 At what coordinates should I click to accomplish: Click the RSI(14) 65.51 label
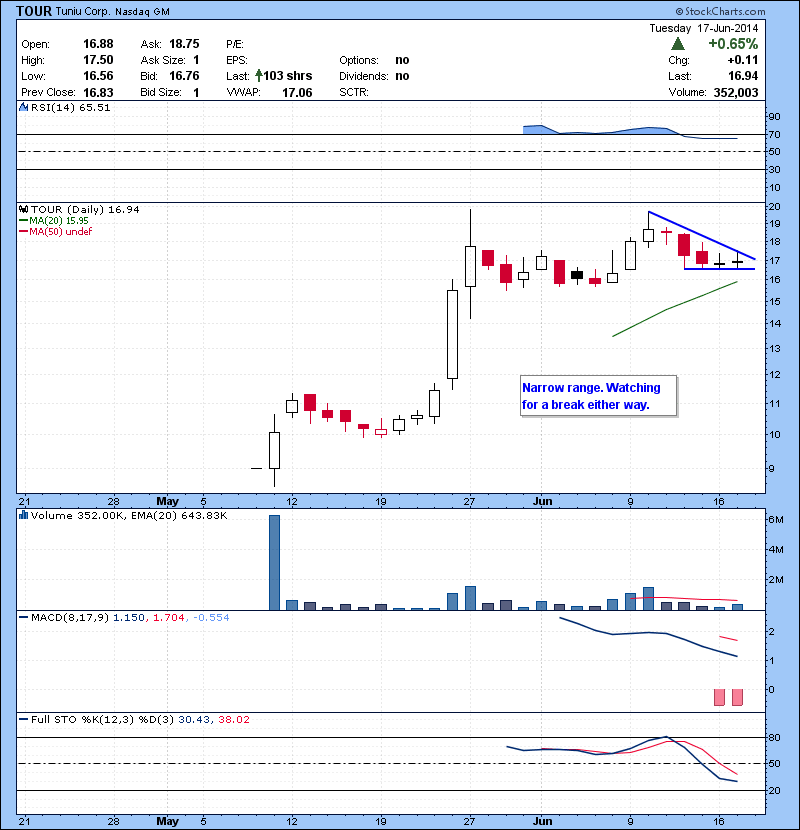(x=70, y=107)
